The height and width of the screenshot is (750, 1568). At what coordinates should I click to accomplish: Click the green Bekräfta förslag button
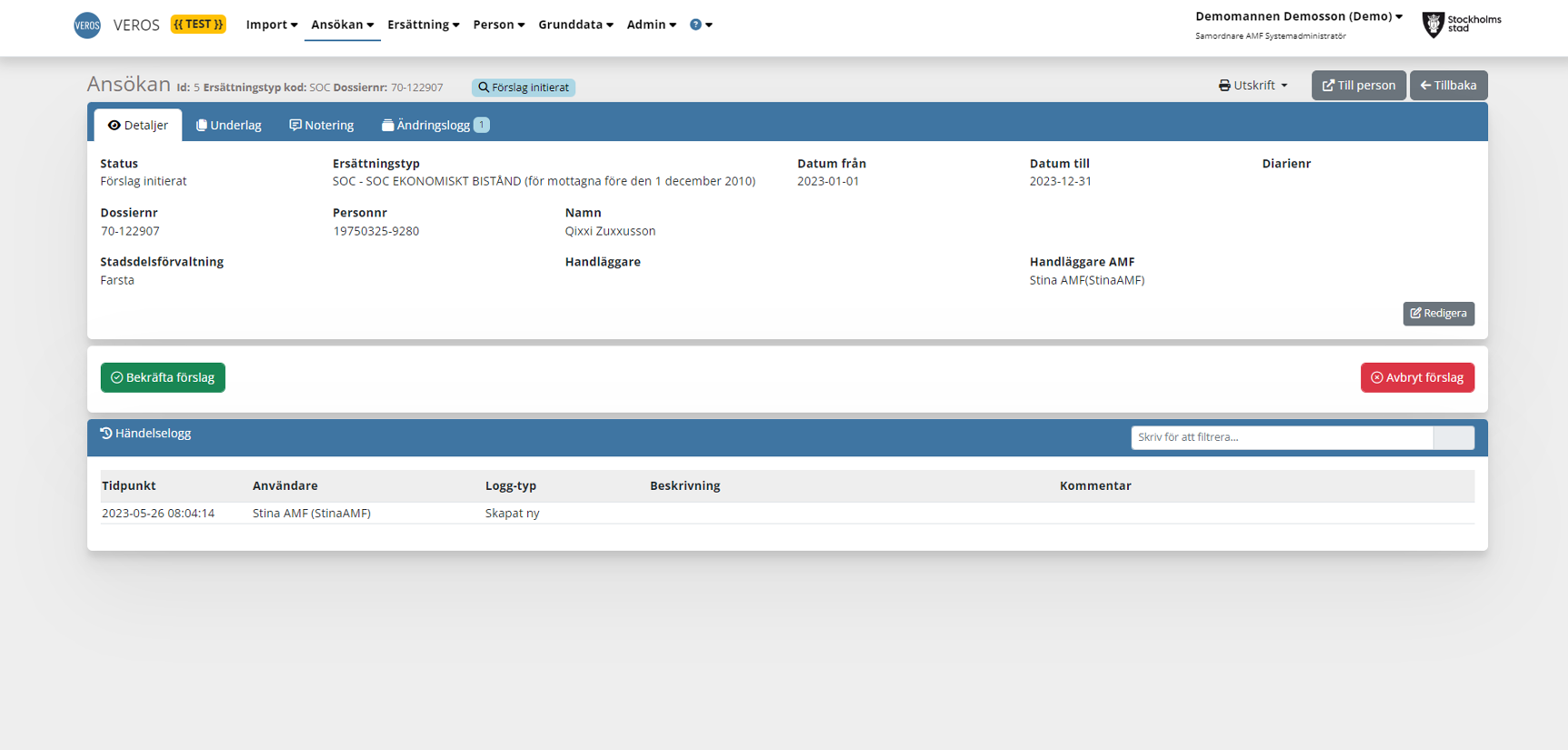(163, 377)
